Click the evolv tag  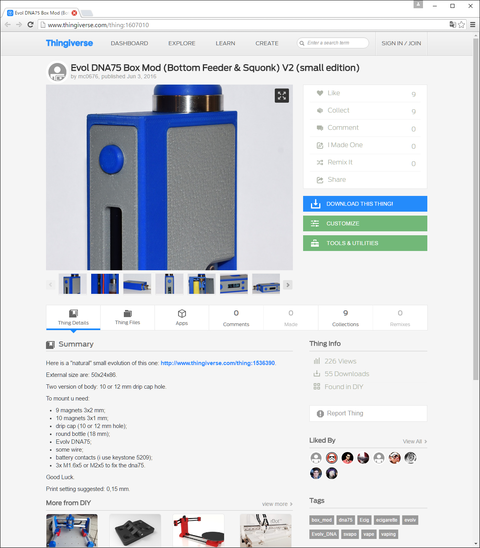point(410,520)
